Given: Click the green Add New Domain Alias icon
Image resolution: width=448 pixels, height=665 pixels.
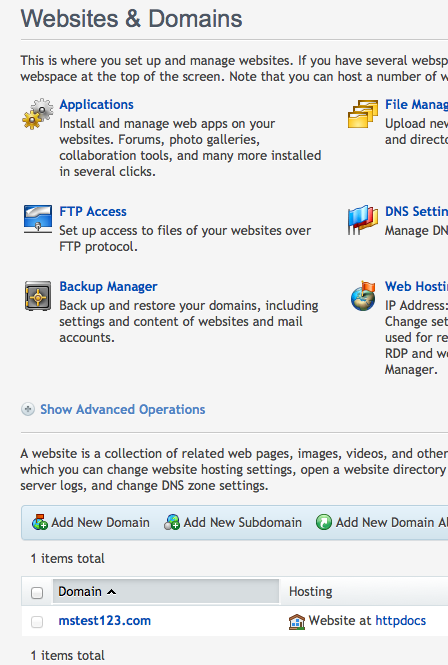Looking at the screenshot, I should tap(324, 522).
